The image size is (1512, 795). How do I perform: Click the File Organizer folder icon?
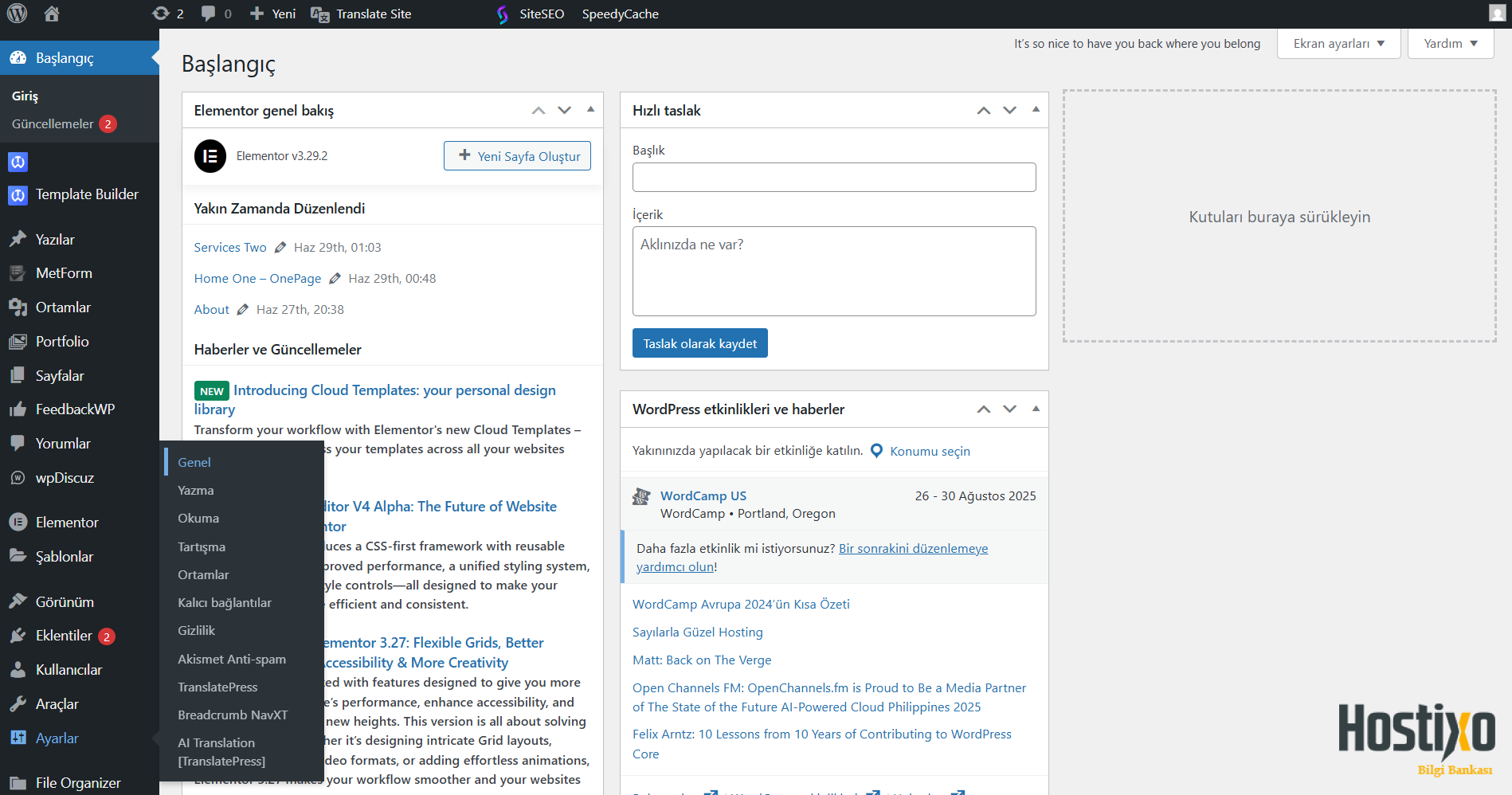click(18, 782)
